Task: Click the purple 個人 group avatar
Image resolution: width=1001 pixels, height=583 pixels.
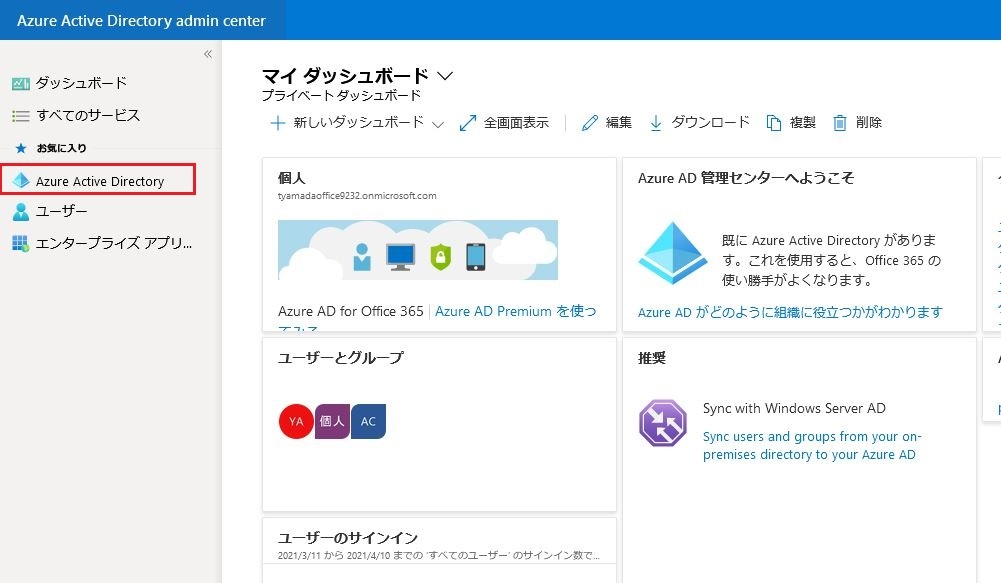Action: point(332,421)
